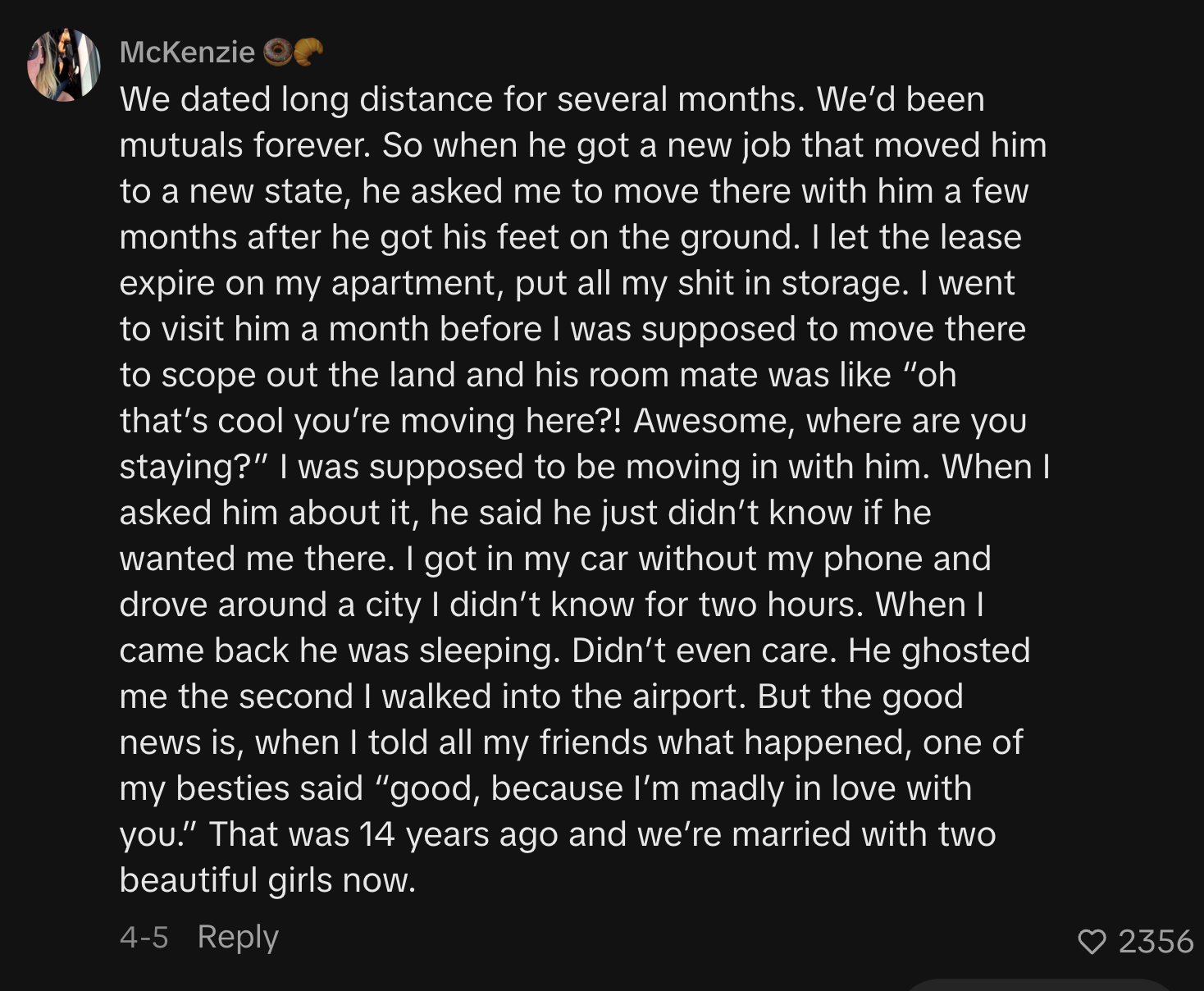Click the line starting "news is, when I told"
1204x991 pixels.
(571, 742)
